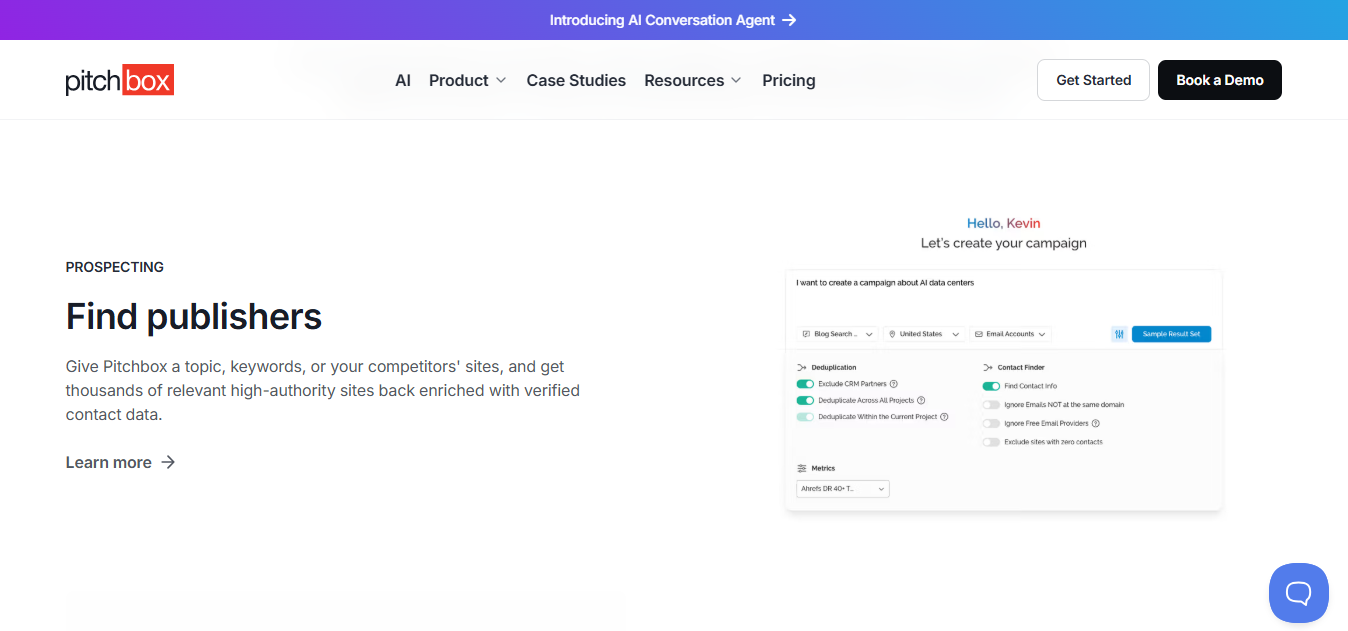Disable the Find Contact Info switch
The width and height of the screenshot is (1348, 631).
(x=991, y=386)
